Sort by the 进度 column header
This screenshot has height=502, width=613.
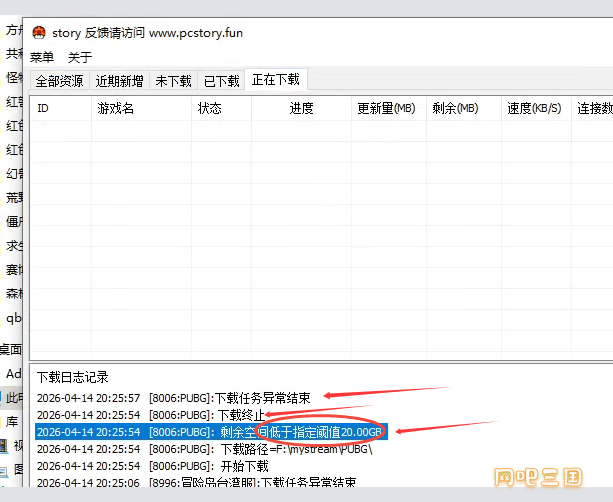301,108
